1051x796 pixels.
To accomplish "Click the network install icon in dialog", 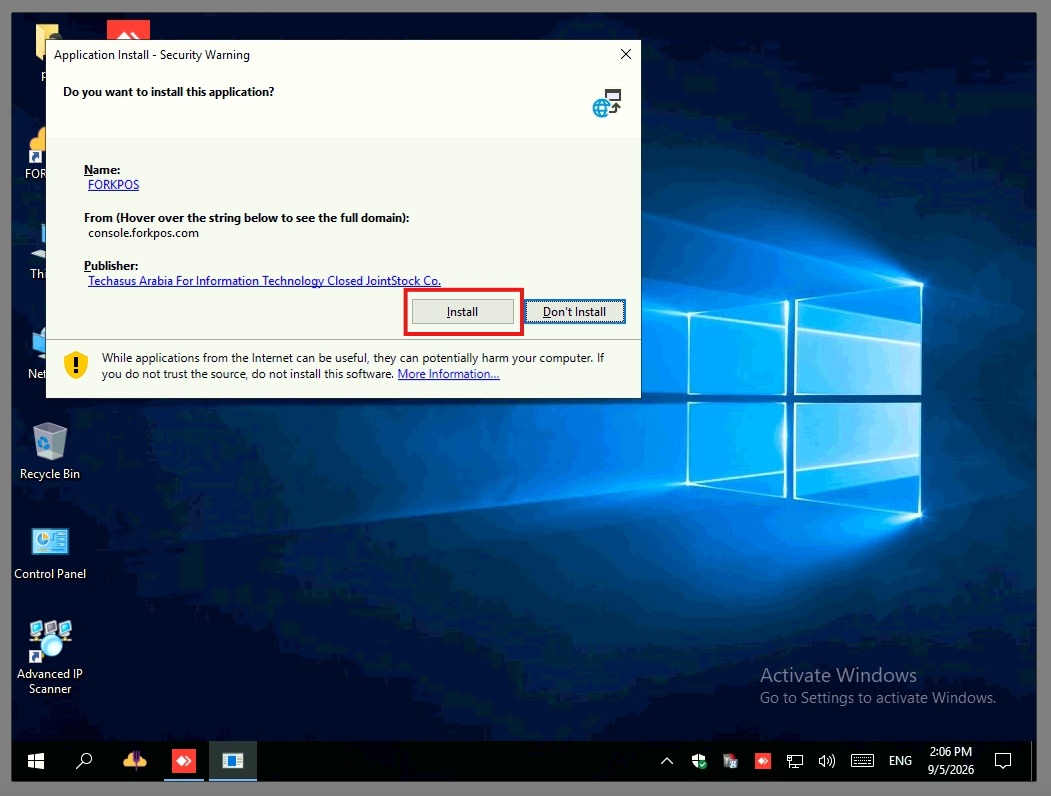I will tap(607, 103).
